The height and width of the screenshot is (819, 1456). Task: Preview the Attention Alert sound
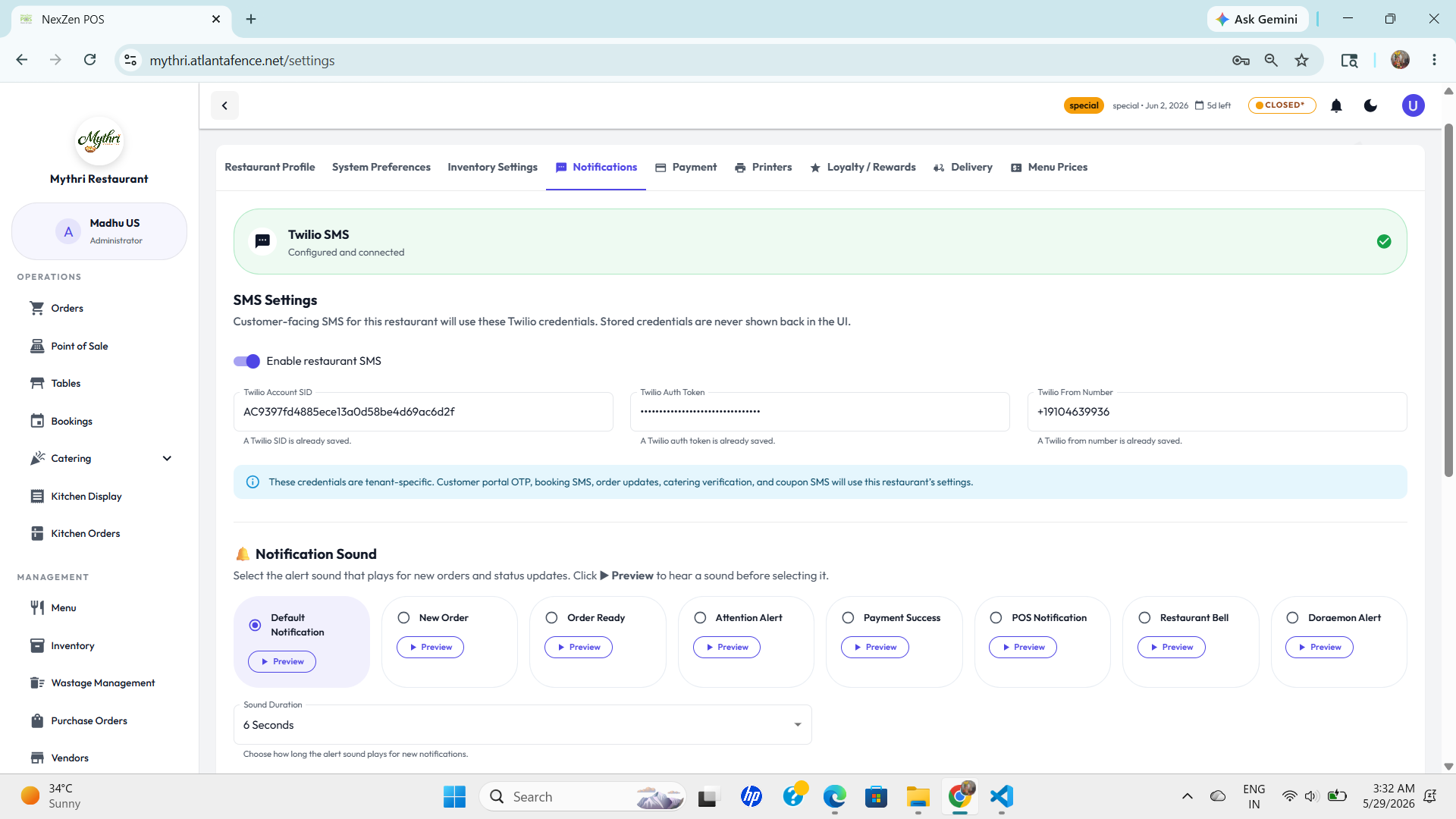pos(726,647)
